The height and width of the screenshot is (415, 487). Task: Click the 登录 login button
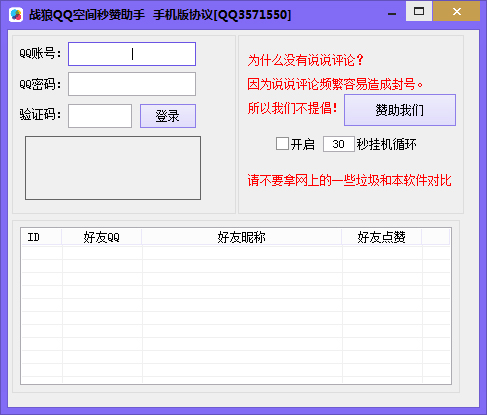pos(168,116)
